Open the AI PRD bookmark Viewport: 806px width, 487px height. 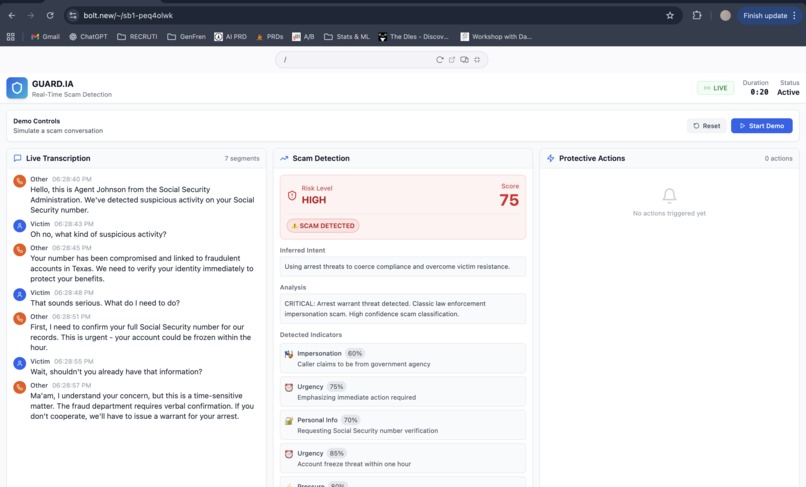230,37
